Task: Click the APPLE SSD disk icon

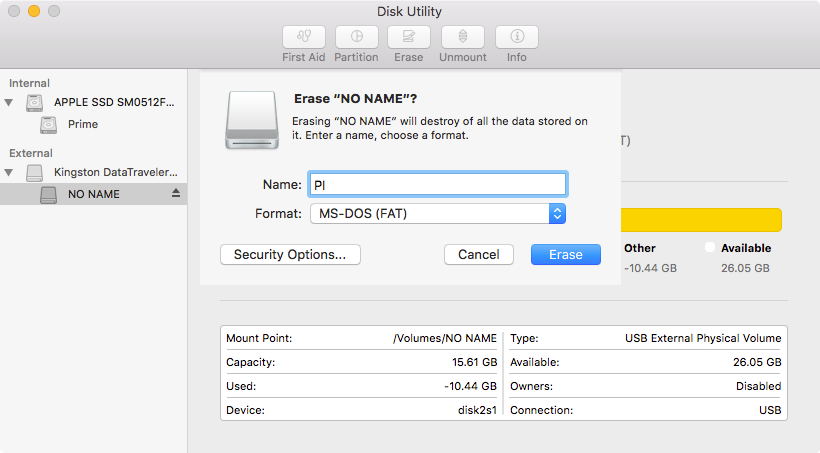Action: click(35, 103)
